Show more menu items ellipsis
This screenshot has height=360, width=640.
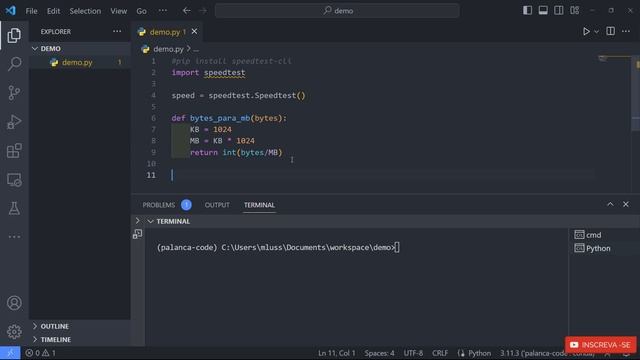tap(162, 11)
